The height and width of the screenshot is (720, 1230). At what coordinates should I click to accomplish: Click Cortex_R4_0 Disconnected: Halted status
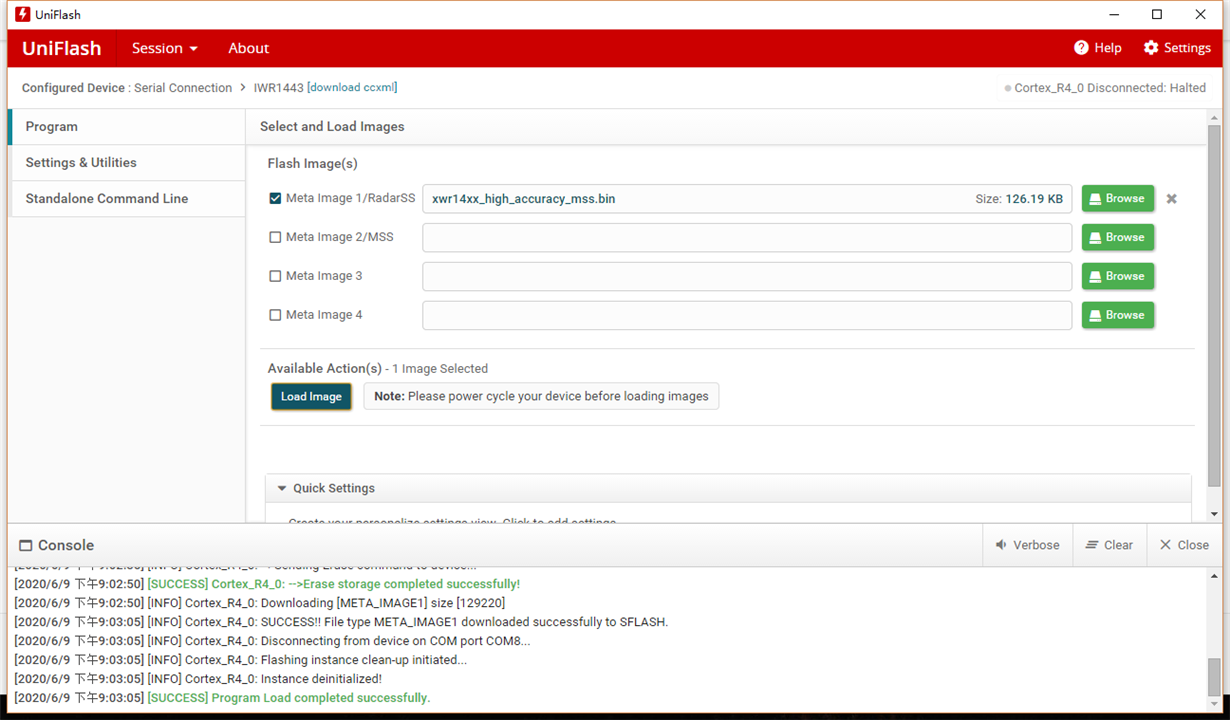(1105, 88)
